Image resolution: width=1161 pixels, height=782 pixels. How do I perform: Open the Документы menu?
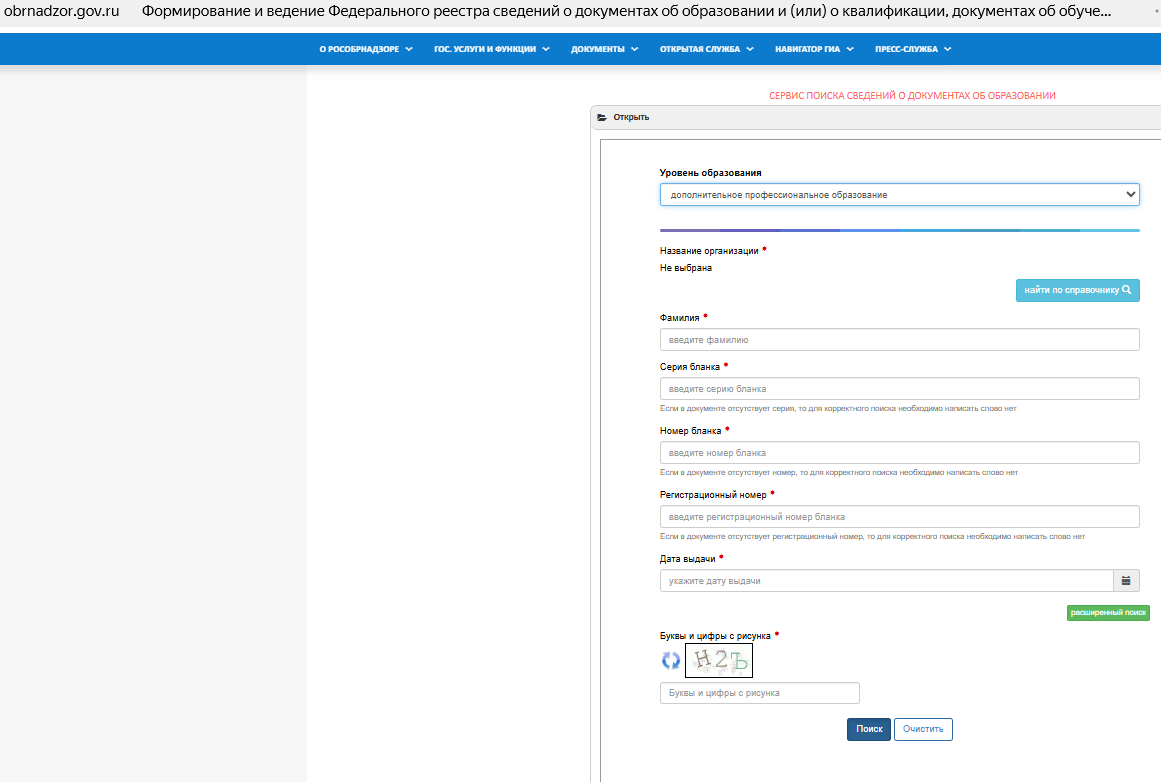(604, 49)
